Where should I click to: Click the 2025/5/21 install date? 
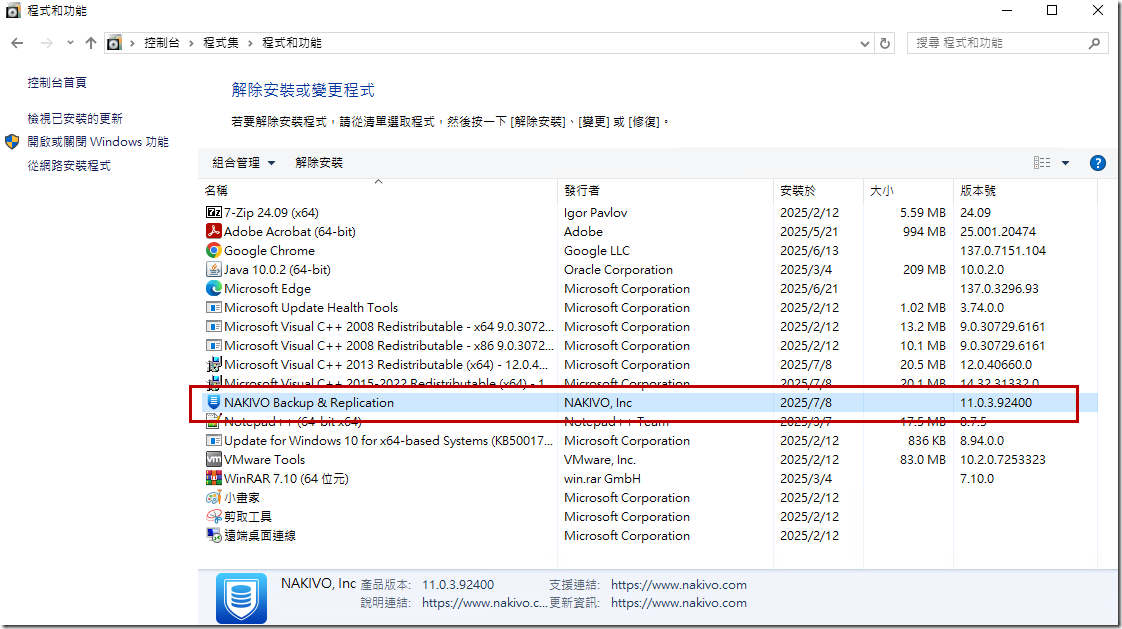(809, 231)
